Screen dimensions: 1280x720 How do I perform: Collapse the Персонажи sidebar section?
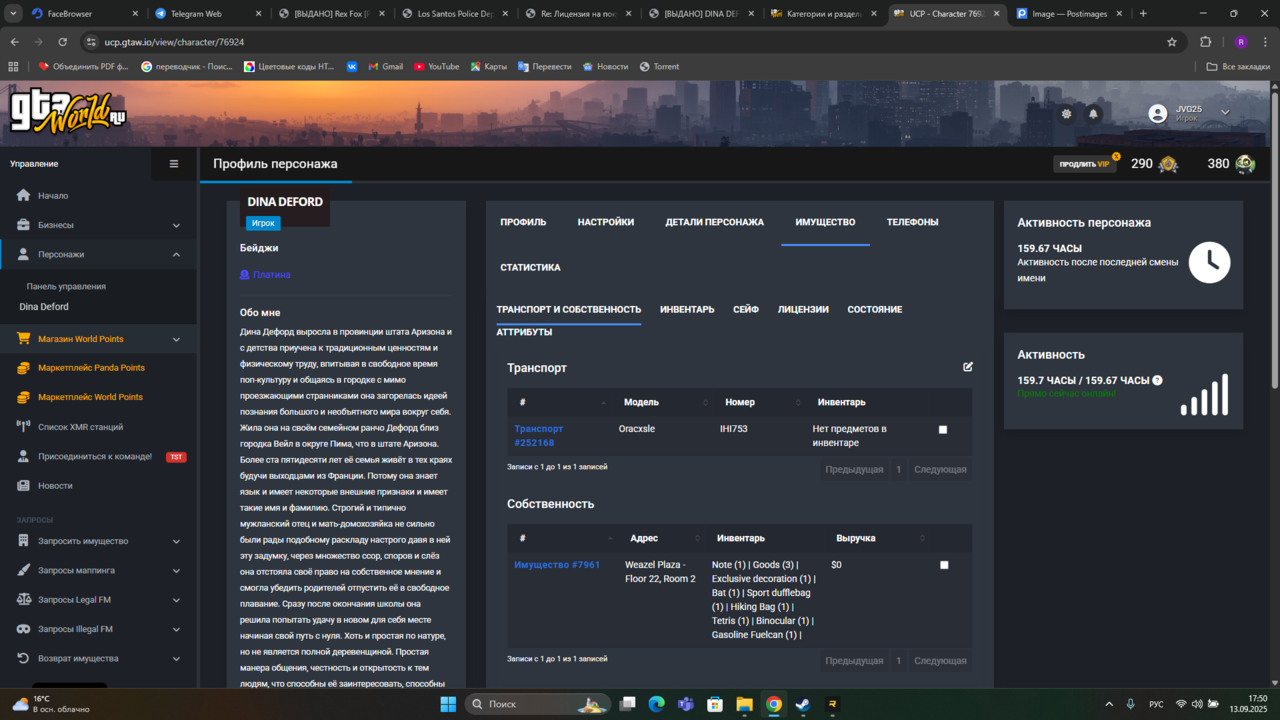(x=98, y=254)
